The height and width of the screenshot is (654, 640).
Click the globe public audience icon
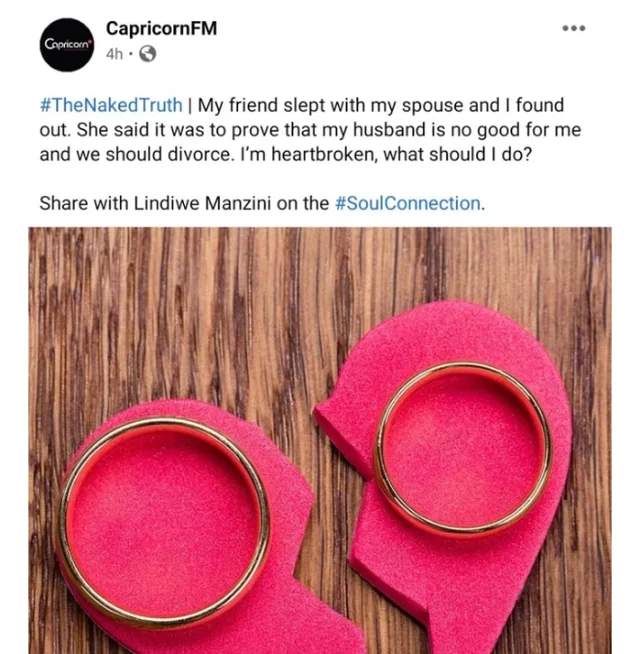147,54
